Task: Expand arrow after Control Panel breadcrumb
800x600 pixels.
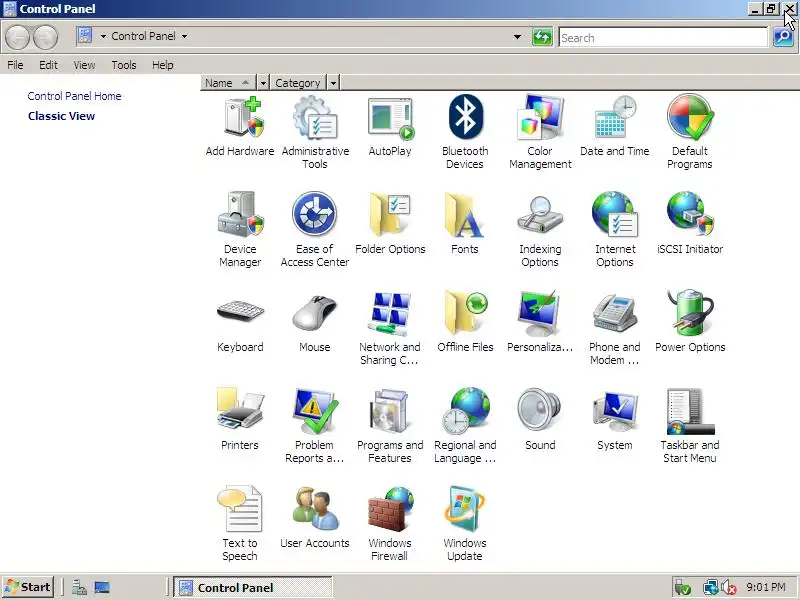Action: 184,36
